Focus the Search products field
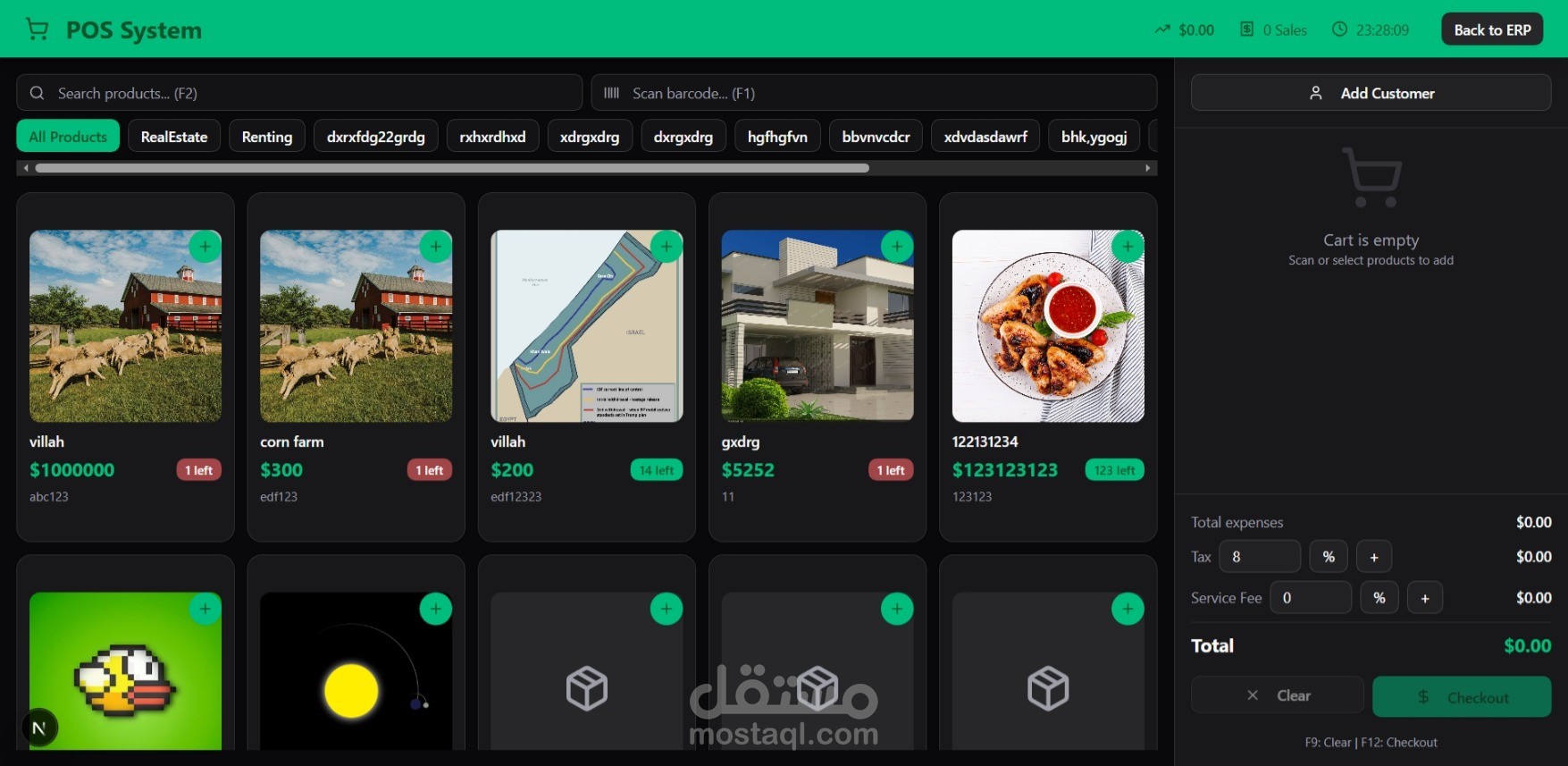 (x=299, y=93)
